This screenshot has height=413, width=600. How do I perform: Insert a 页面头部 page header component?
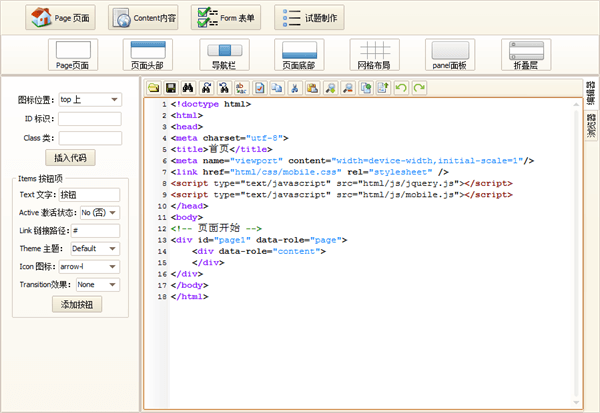148,54
